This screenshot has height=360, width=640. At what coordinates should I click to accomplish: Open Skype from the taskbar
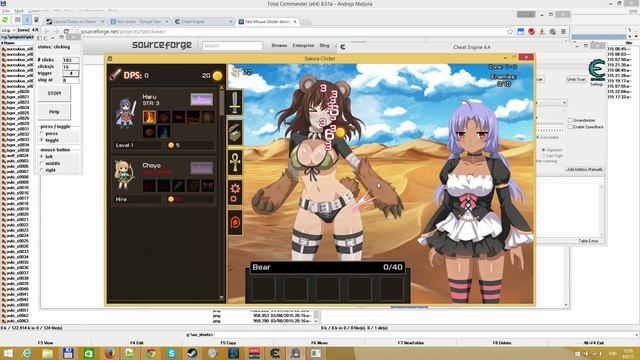171,353
